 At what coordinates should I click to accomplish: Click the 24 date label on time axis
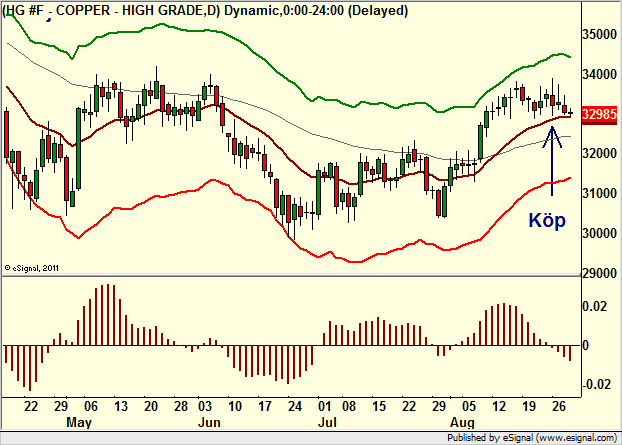[295, 406]
